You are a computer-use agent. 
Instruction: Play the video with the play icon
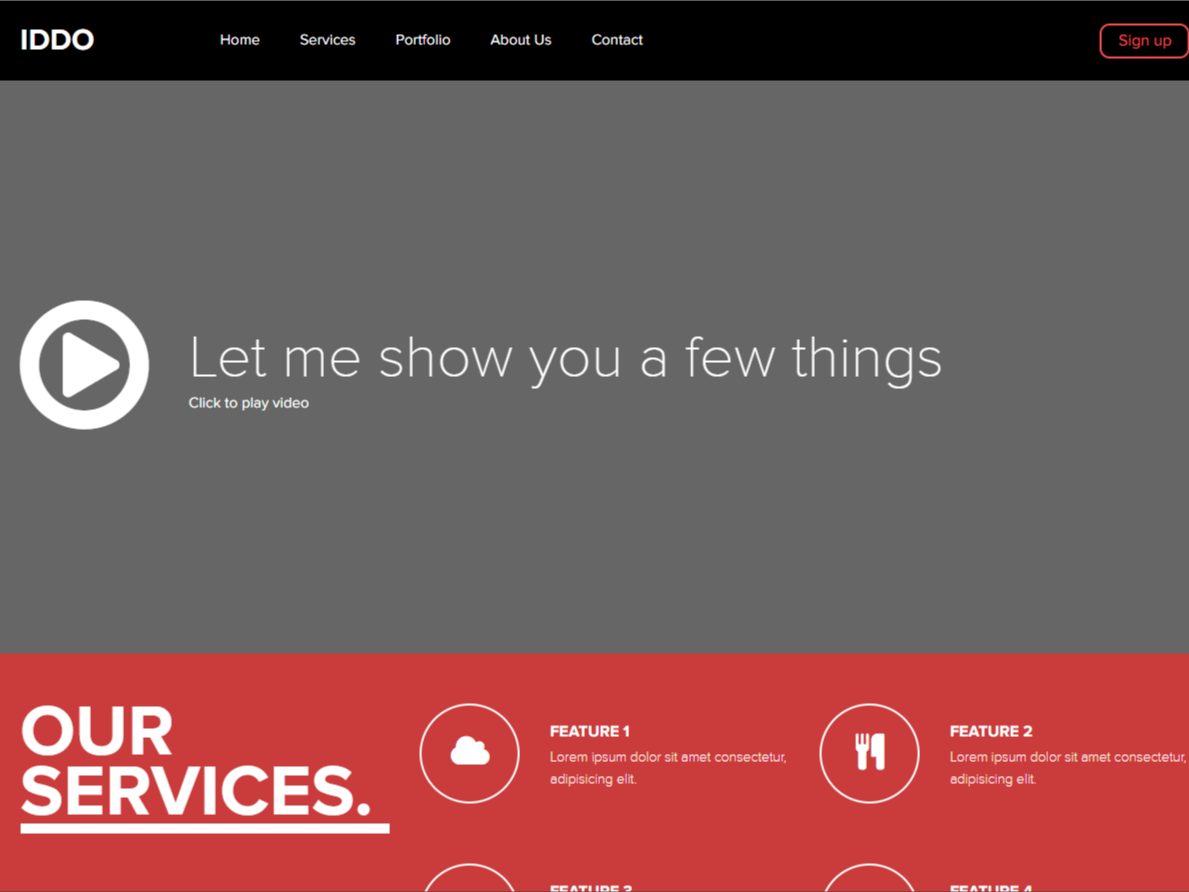point(84,365)
